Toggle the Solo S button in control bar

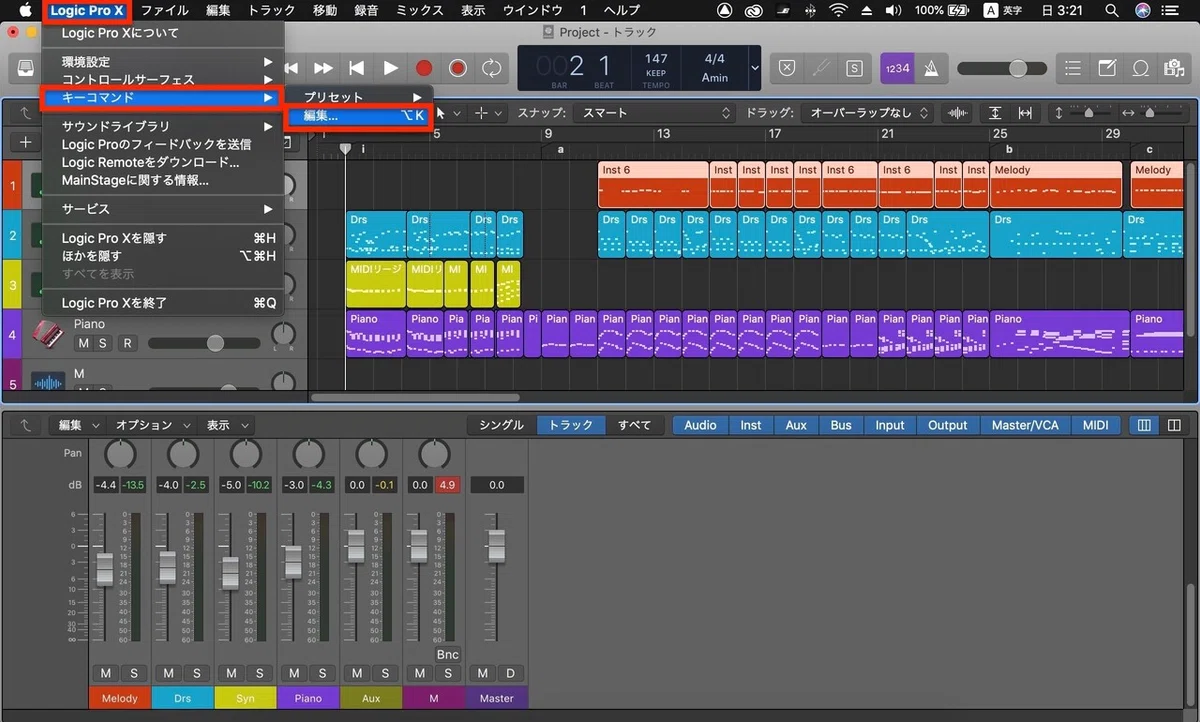point(854,68)
